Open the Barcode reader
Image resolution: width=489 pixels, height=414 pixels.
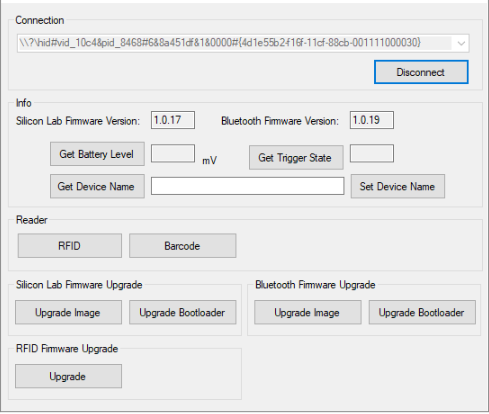pyautogui.click(x=183, y=246)
